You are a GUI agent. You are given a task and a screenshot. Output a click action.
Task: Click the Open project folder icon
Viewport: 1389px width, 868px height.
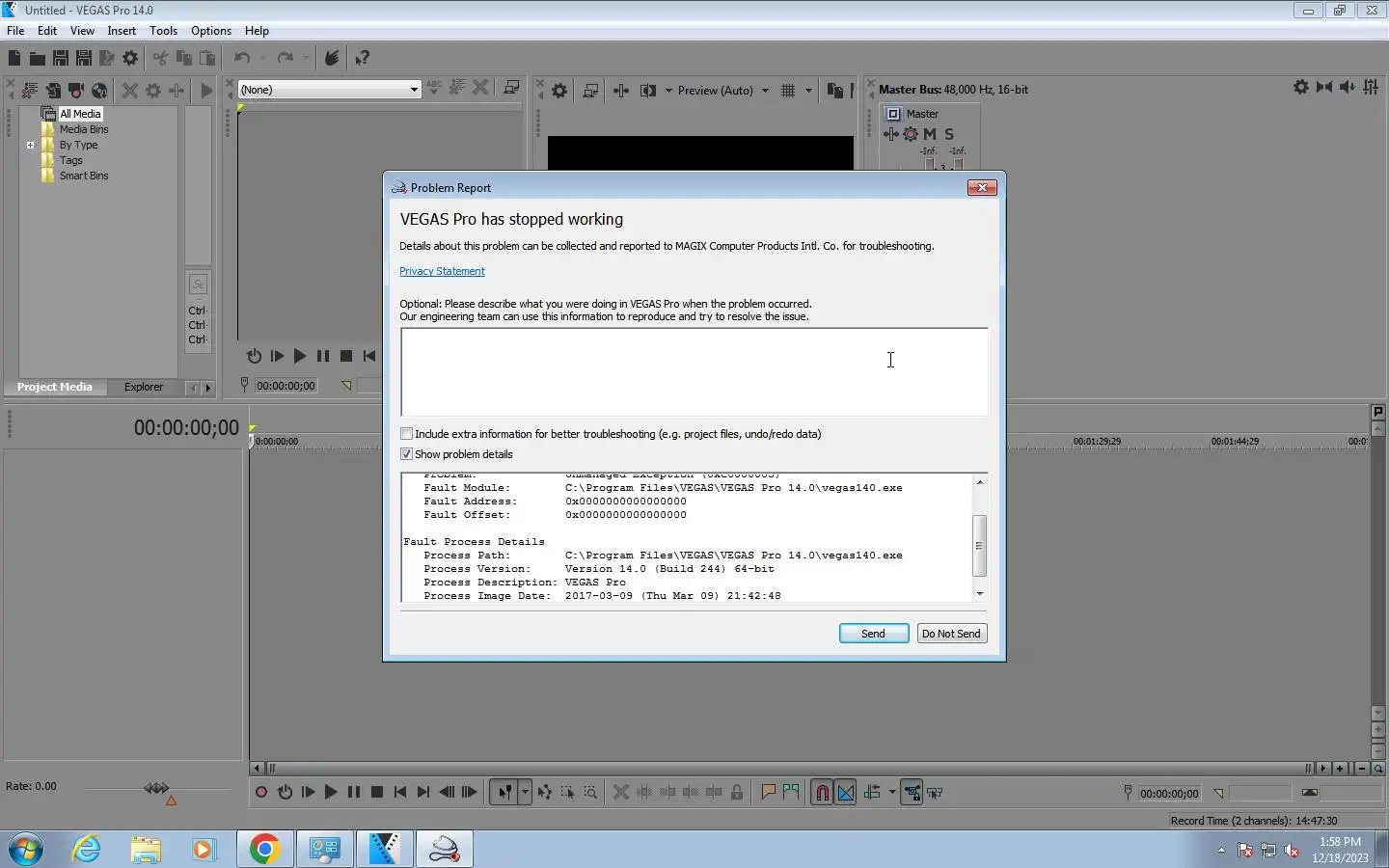pyautogui.click(x=37, y=59)
